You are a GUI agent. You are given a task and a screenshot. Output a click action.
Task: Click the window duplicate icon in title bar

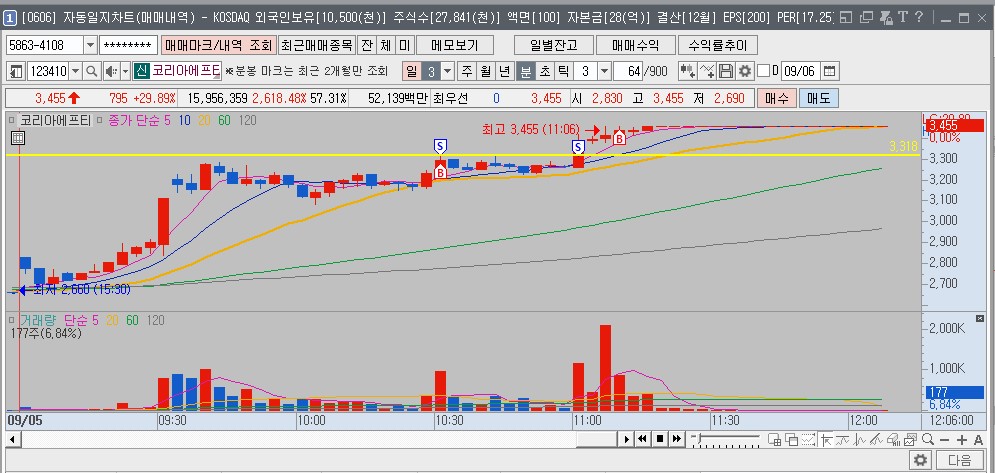[x=867, y=17]
